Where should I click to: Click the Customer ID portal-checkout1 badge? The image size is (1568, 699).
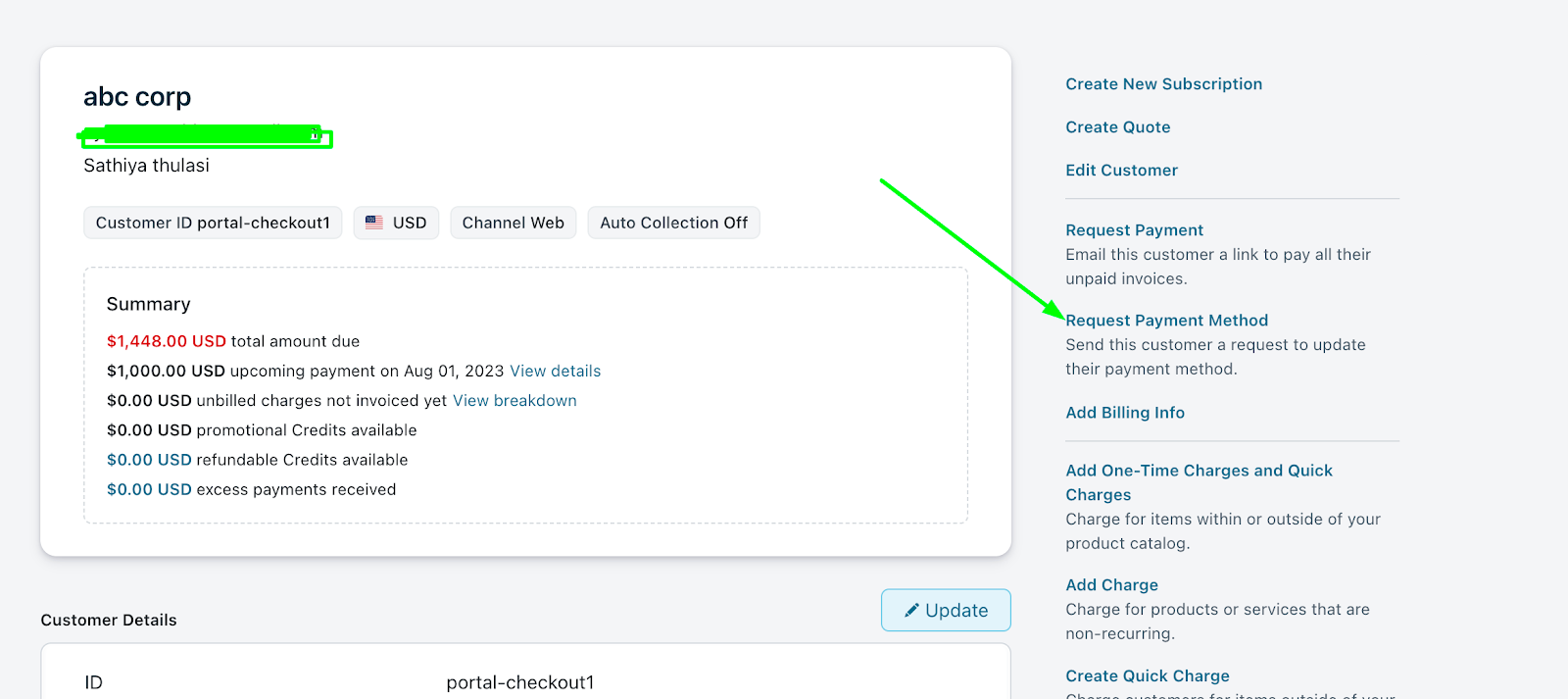click(x=213, y=223)
